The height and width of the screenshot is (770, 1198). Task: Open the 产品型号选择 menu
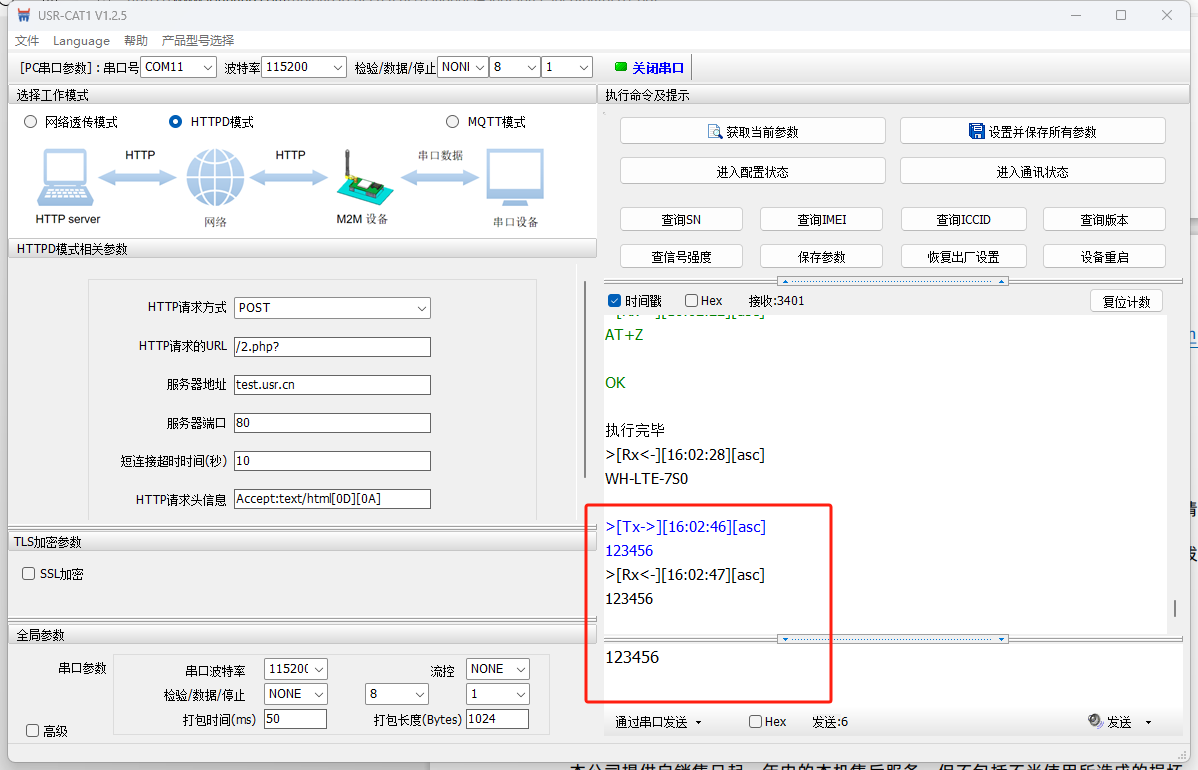(x=198, y=40)
